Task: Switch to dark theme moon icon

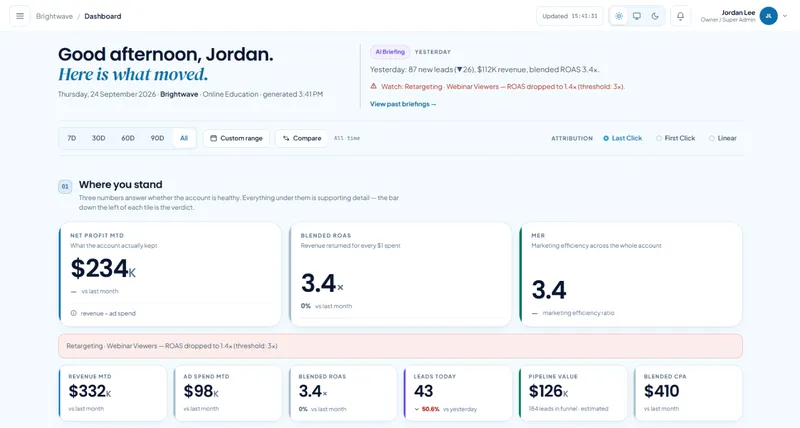Action: pyautogui.click(x=655, y=16)
